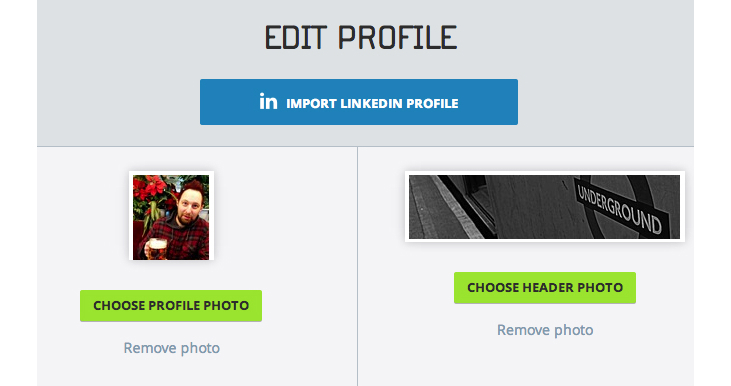
Task: Click the beer glass in profile picture
Action: coord(157,248)
